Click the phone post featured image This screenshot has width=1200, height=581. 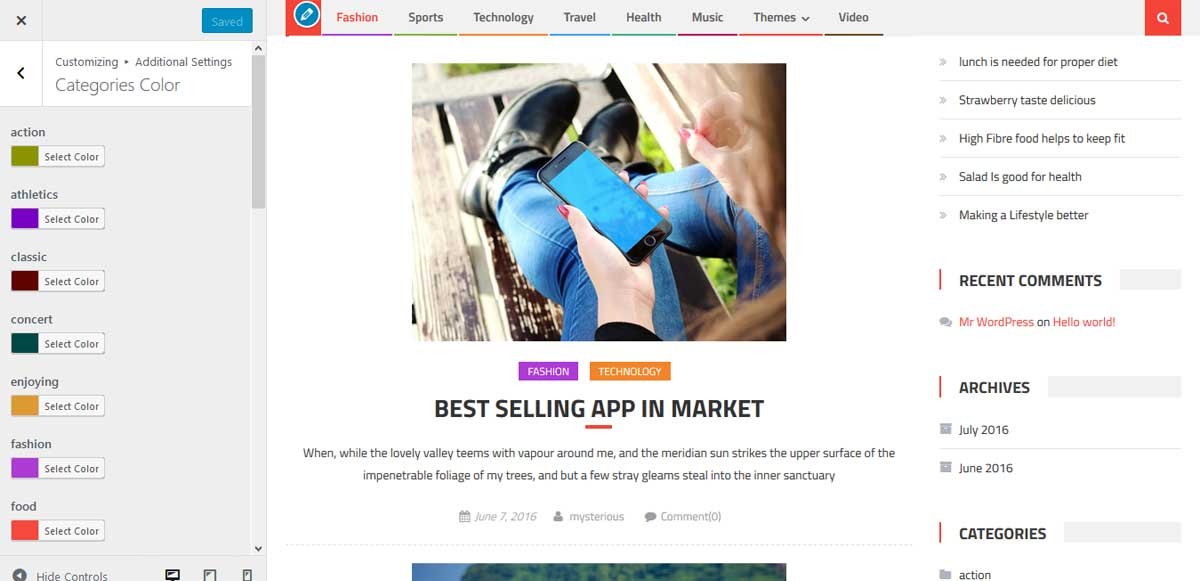(x=599, y=202)
